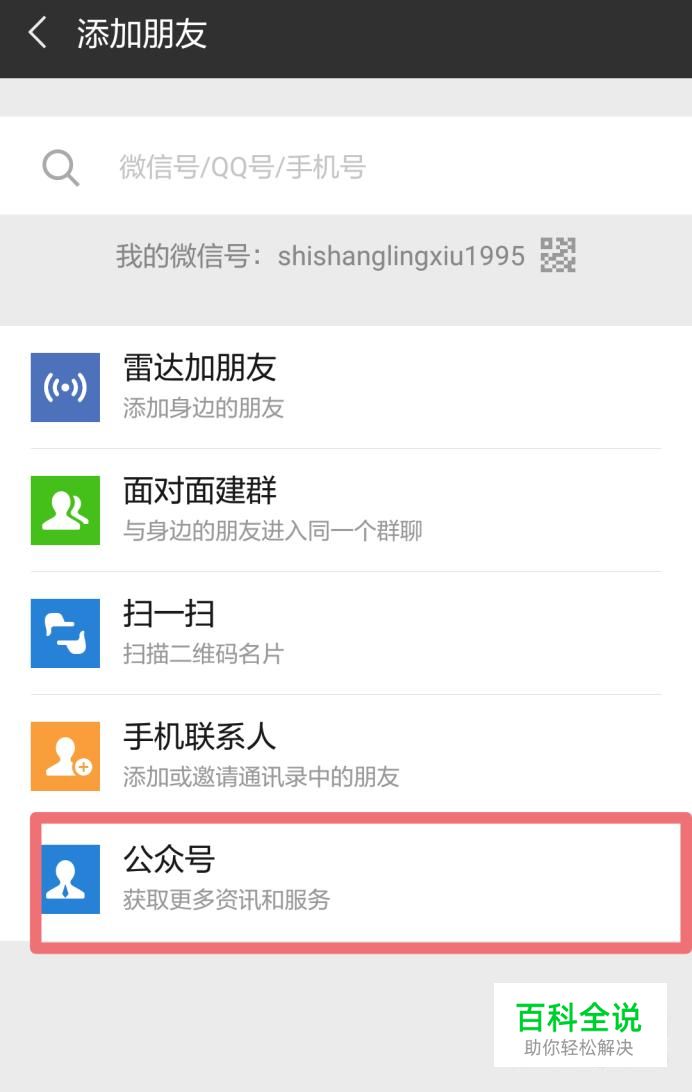Click the 百科全说 watermark logo
Screen dimensions: 692x1092
[x=580, y=1024]
